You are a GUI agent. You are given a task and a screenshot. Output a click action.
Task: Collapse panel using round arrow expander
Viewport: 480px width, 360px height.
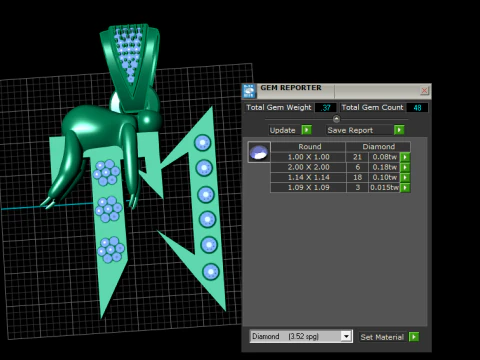coord(336,119)
